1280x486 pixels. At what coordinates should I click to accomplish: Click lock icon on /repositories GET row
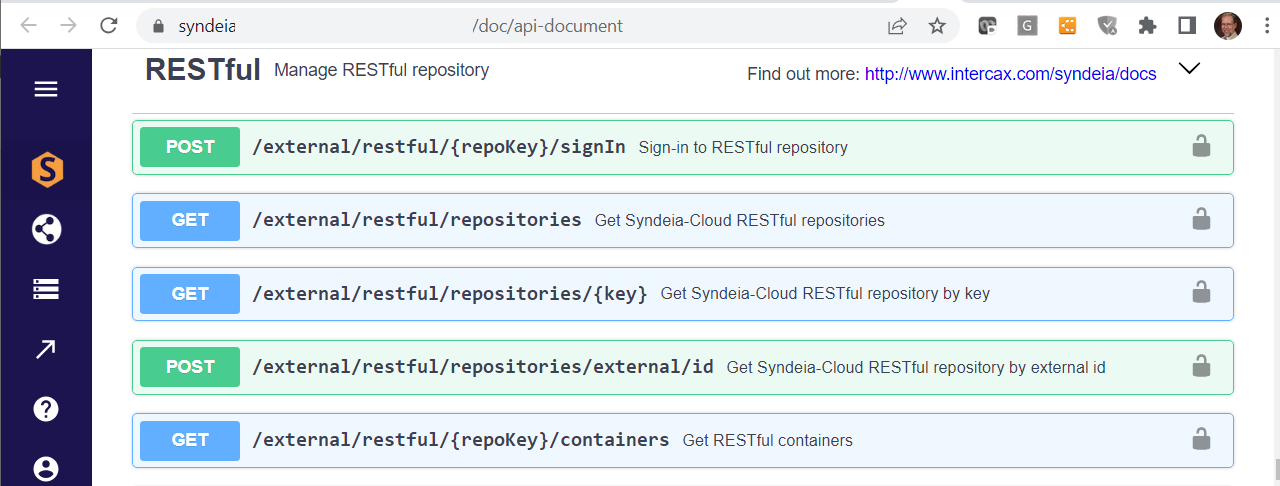coord(1201,219)
